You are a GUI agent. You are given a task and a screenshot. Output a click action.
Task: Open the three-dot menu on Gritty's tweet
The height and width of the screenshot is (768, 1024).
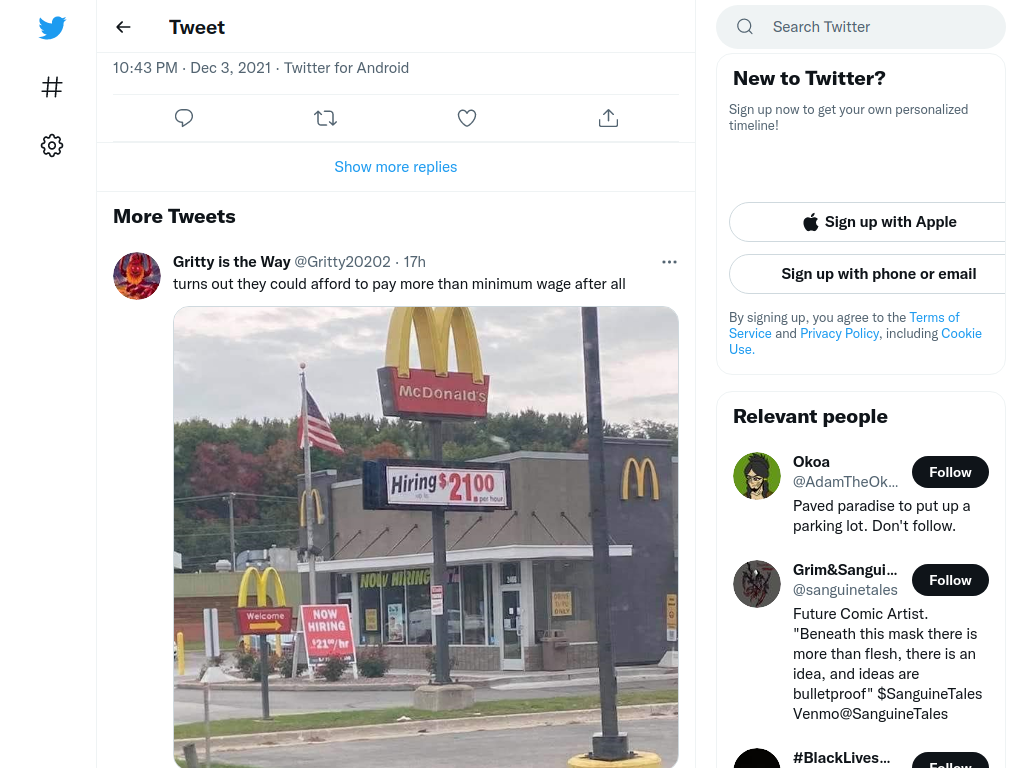coord(669,262)
